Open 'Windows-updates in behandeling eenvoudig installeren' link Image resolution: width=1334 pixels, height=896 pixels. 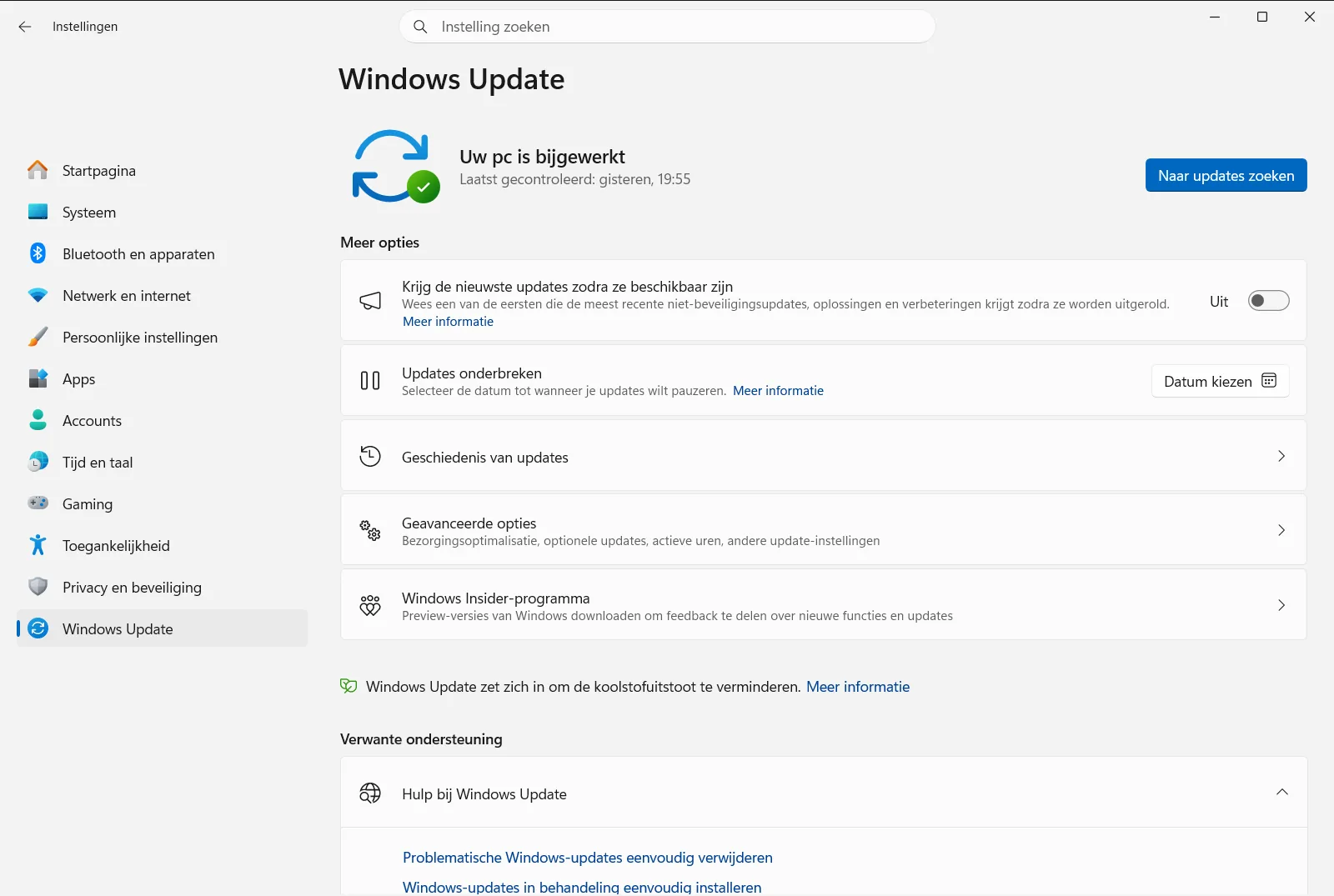point(582,887)
